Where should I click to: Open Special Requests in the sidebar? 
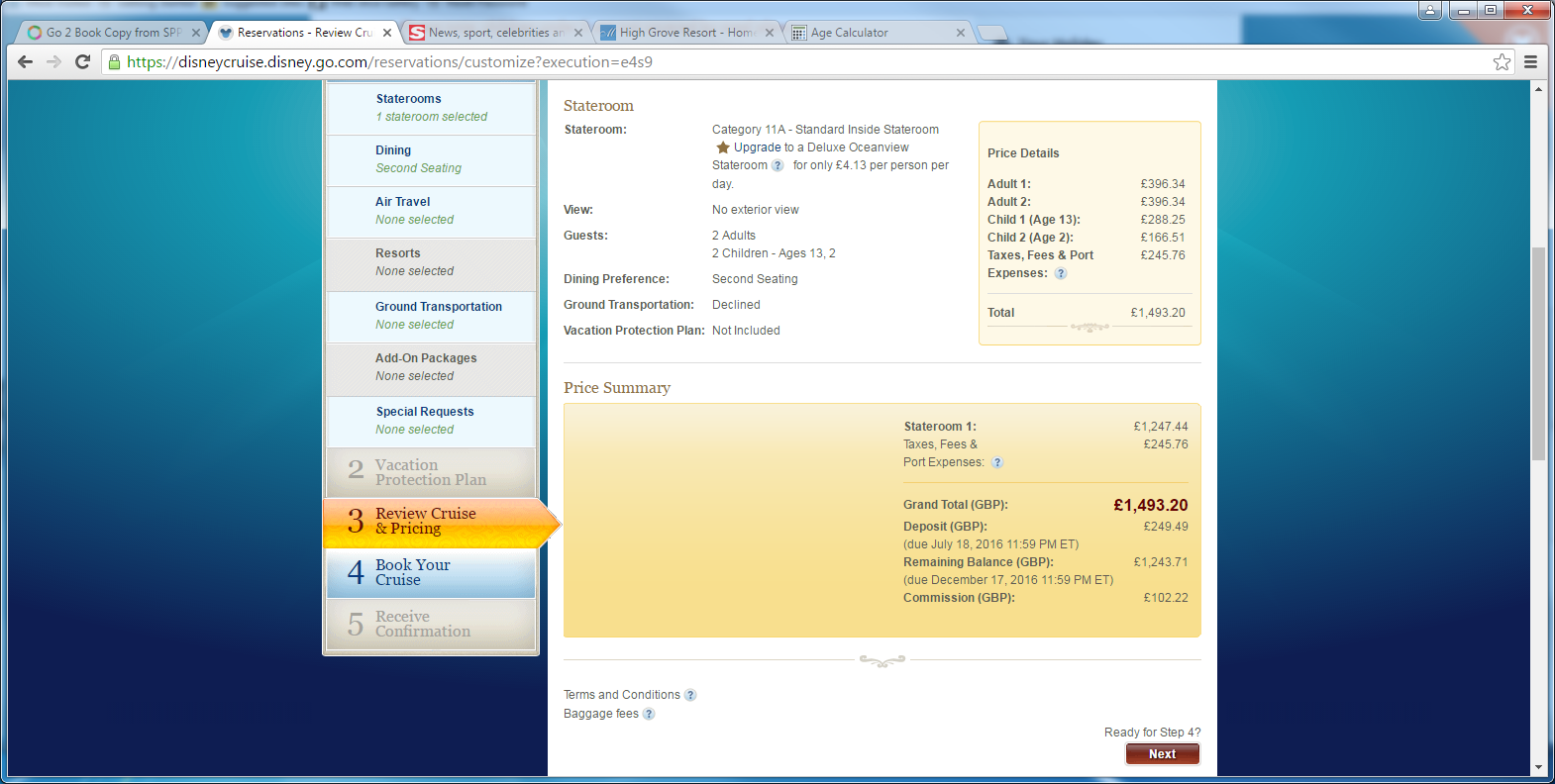coord(431,421)
